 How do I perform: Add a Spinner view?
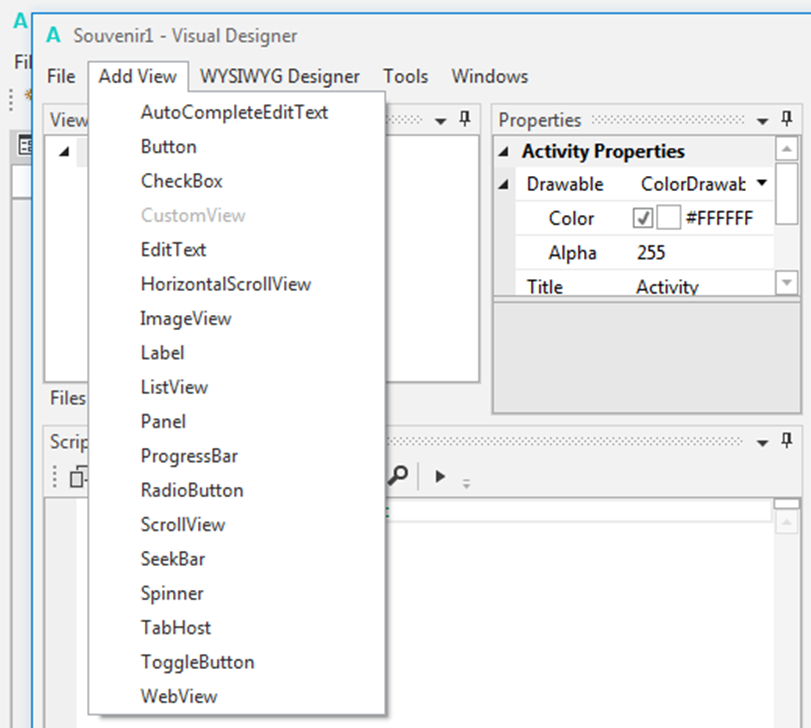point(237,594)
